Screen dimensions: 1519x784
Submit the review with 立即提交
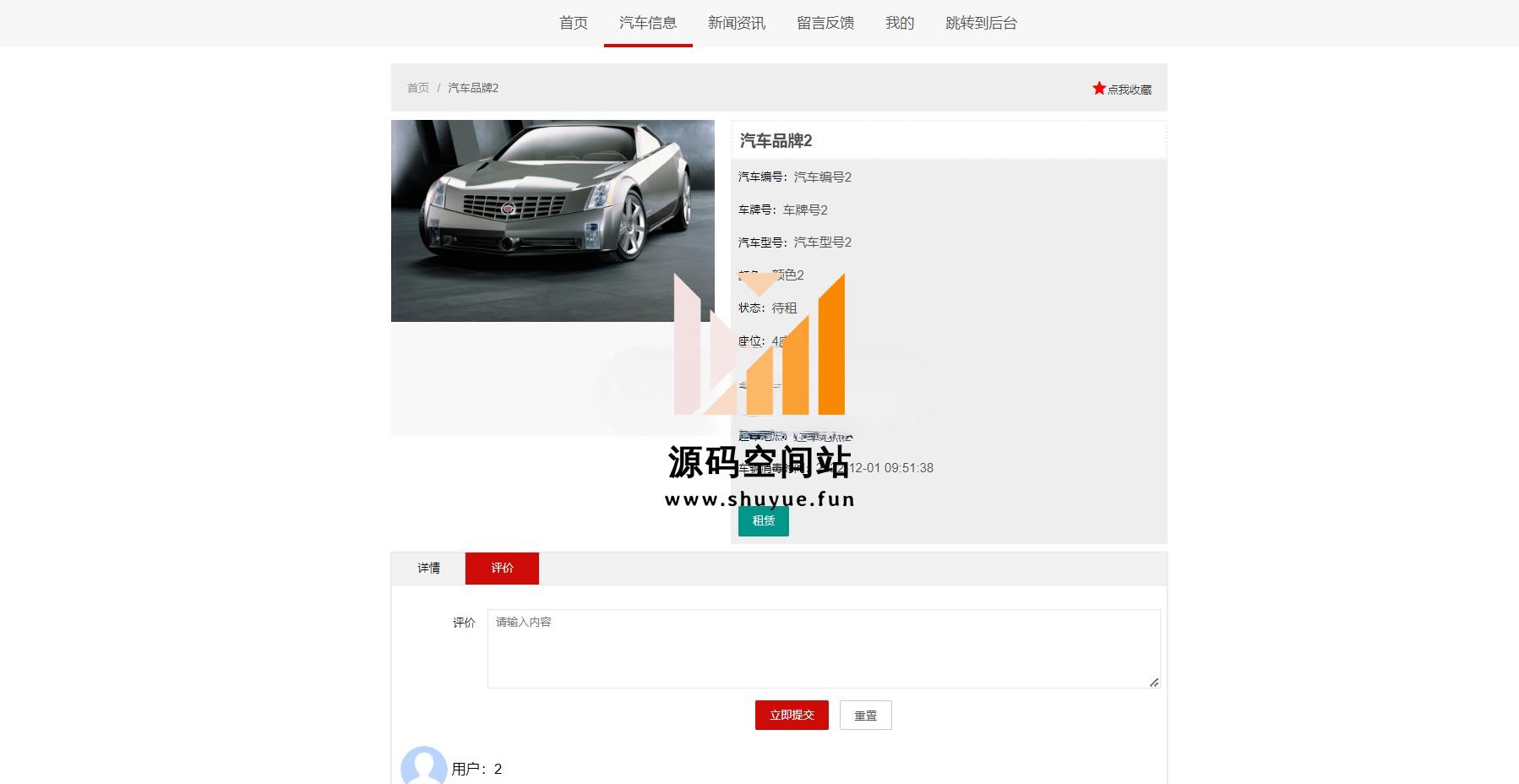pos(792,715)
